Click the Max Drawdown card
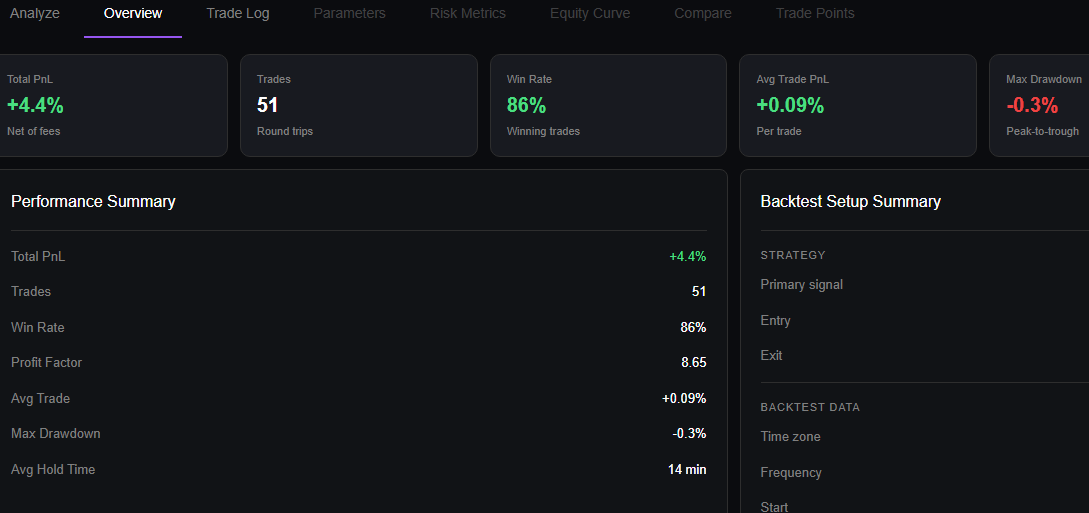 pos(1039,106)
